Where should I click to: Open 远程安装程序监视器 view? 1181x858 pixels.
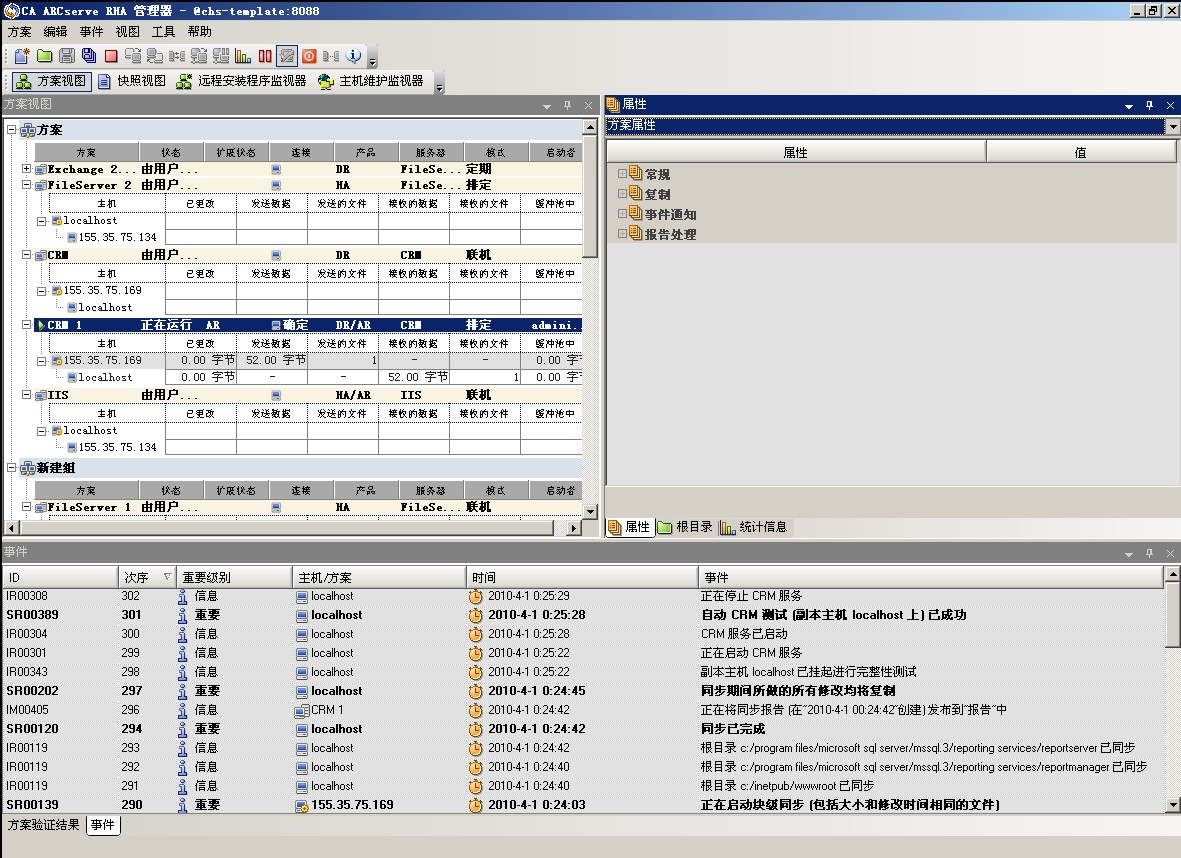pyautogui.click(x=241, y=81)
